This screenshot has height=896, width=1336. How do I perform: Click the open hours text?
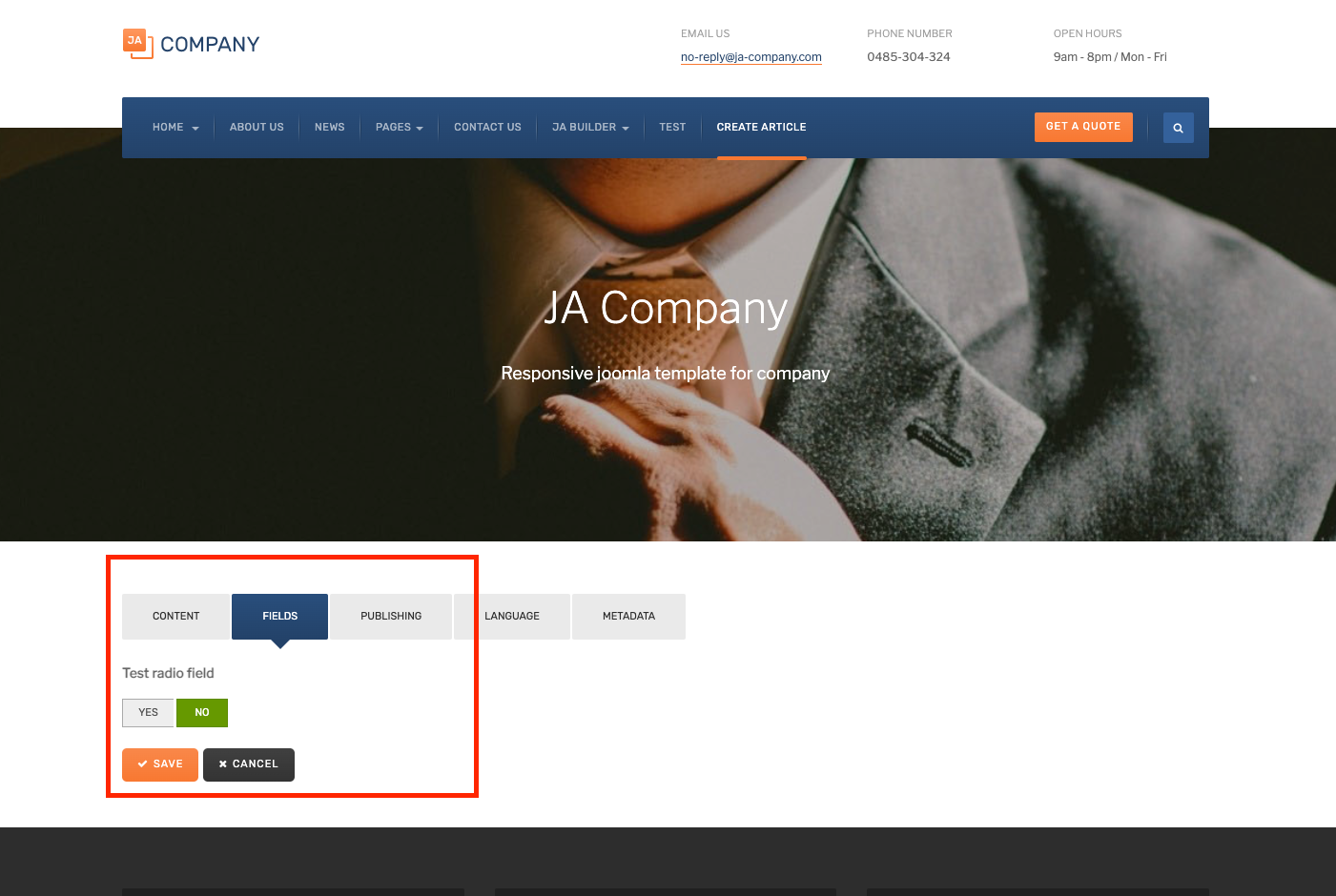[x=1110, y=57]
